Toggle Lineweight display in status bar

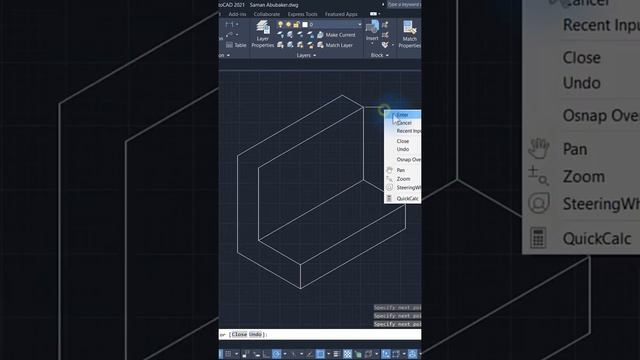[x=336, y=353]
